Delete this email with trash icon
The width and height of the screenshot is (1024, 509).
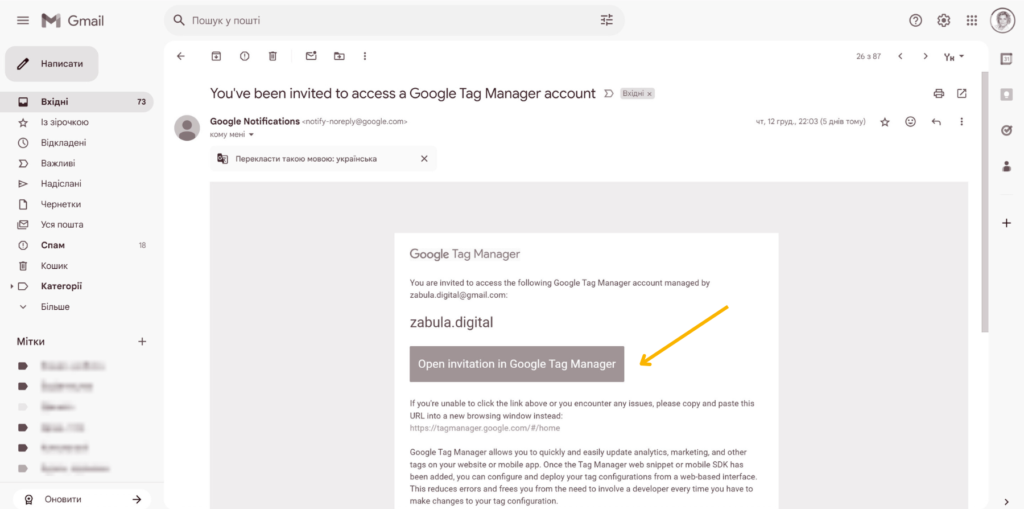tap(273, 56)
